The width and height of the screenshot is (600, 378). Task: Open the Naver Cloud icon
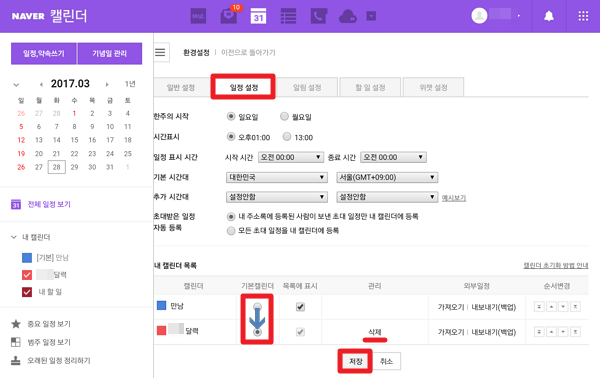[x=348, y=16]
